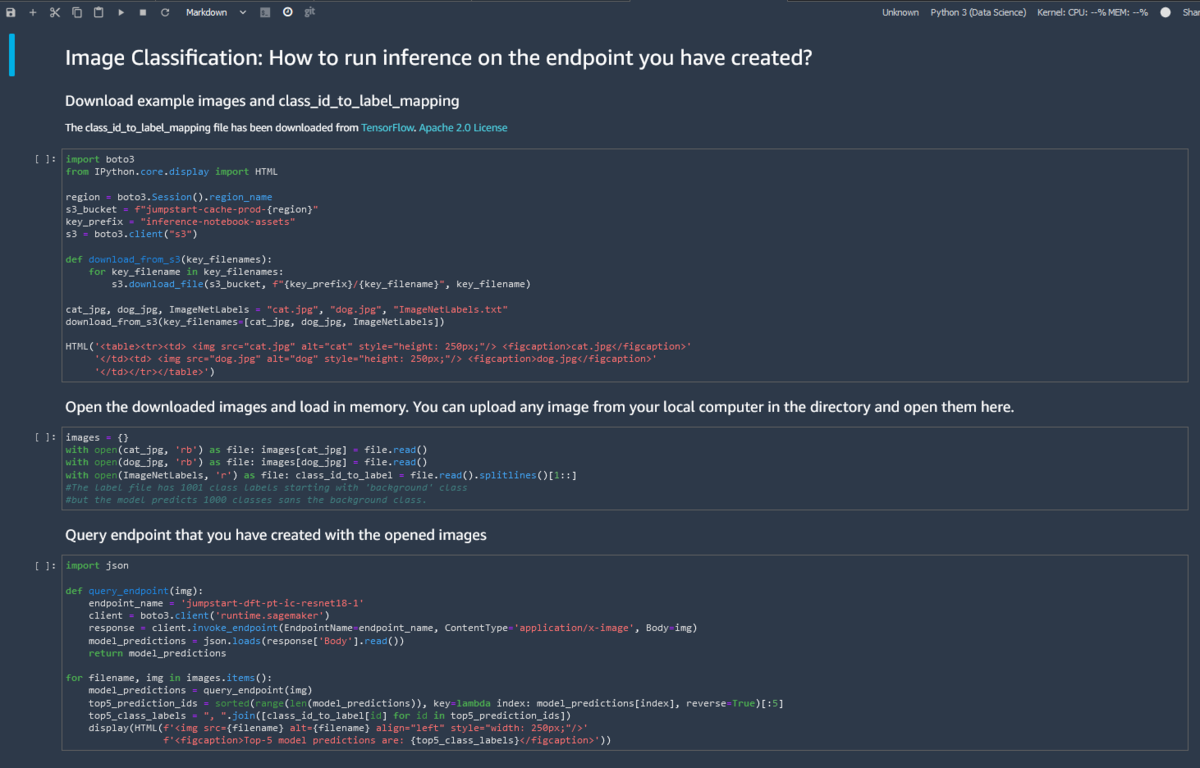Interrupt the kernel with the stop icon
The height and width of the screenshot is (768, 1200).
click(143, 12)
